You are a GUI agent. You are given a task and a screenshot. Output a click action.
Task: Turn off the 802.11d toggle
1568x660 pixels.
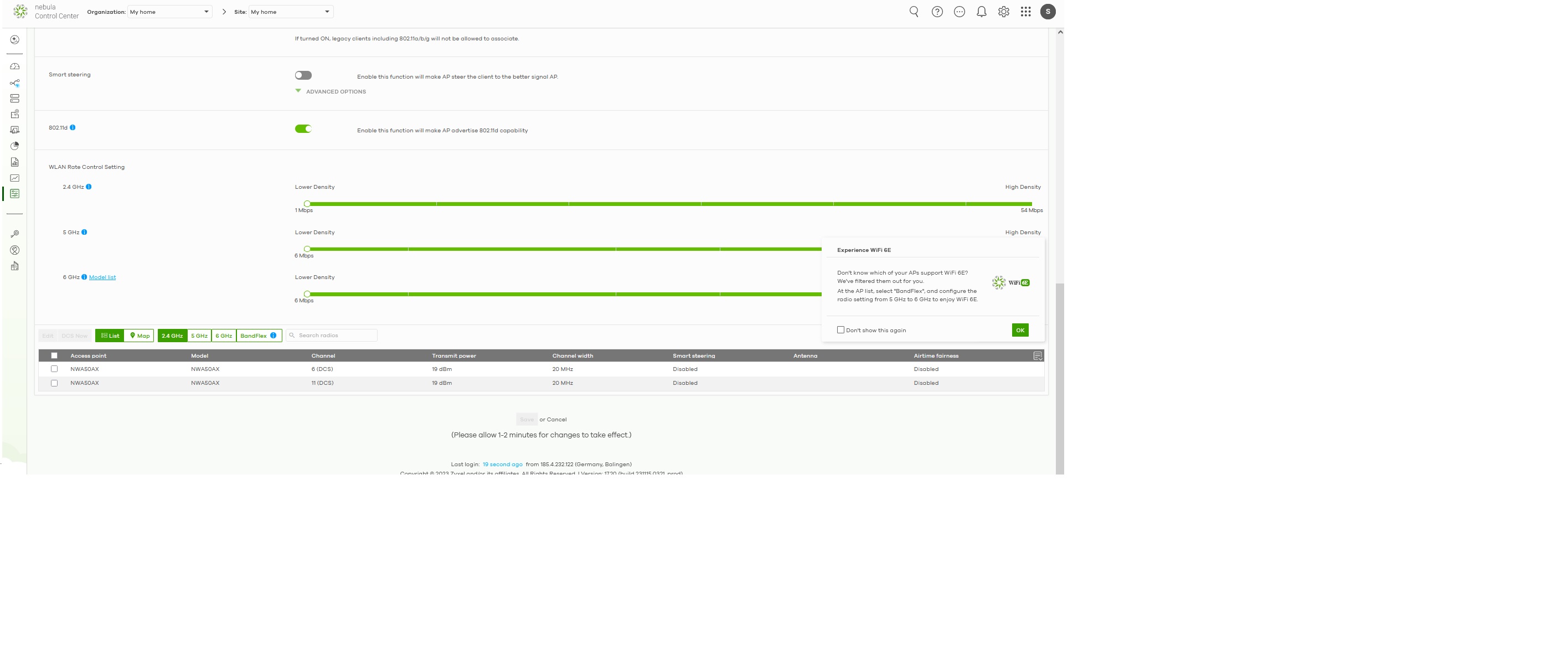click(303, 129)
